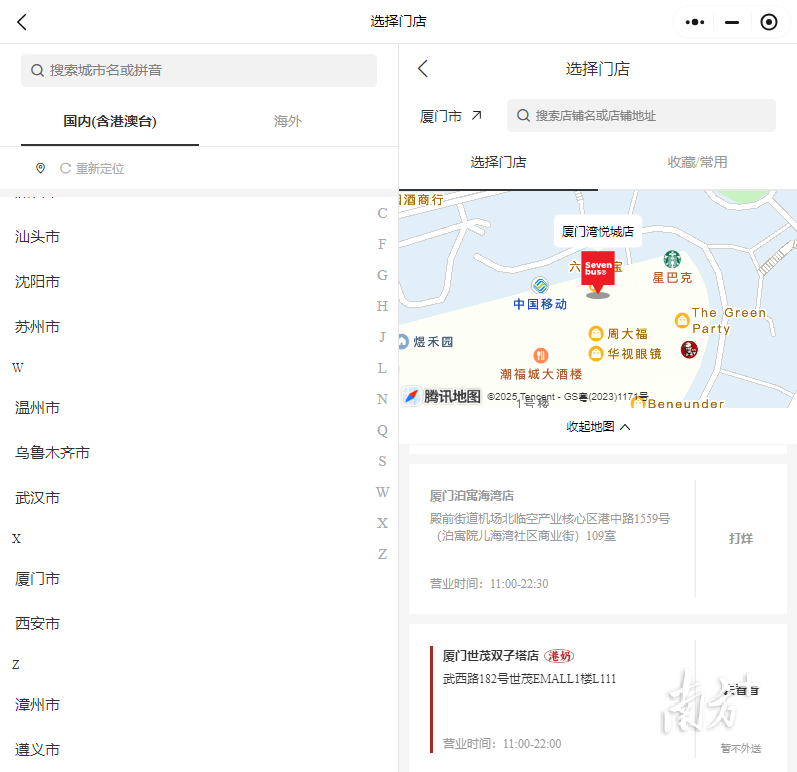Click the back arrow beside 选择门店 panel title

coord(423,68)
